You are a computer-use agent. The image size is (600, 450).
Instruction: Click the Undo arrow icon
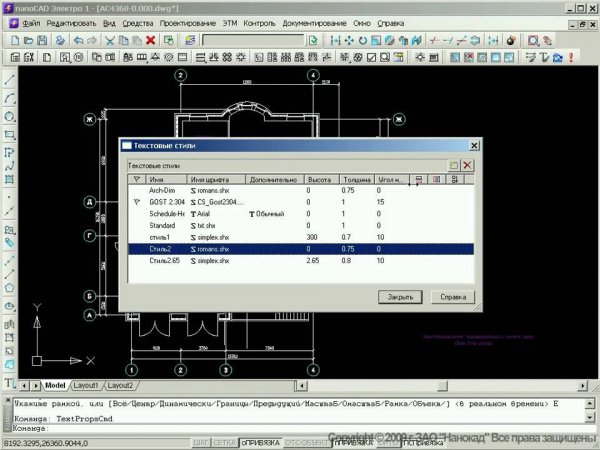click(x=78, y=40)
